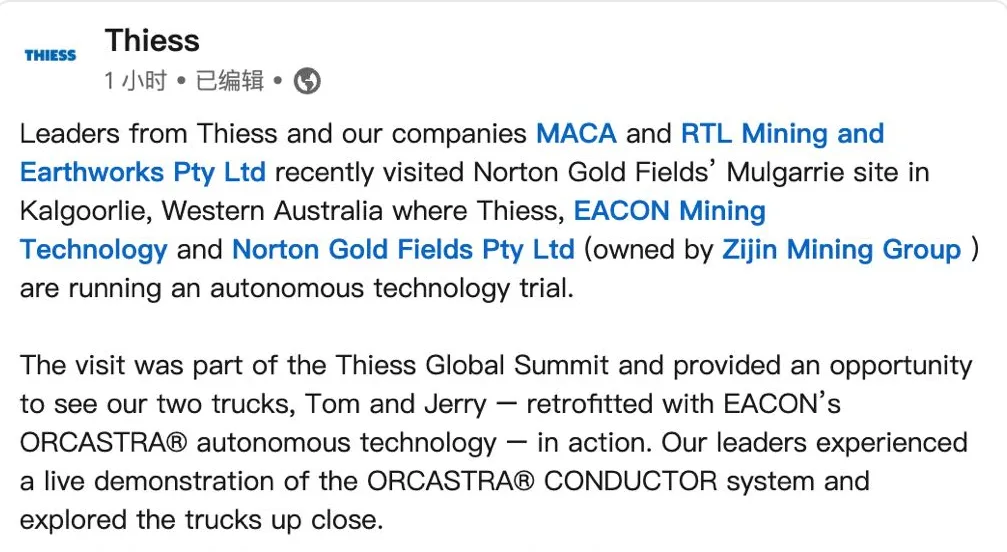
Task: Click the Thiess company logo
Action: pos(50,55)
